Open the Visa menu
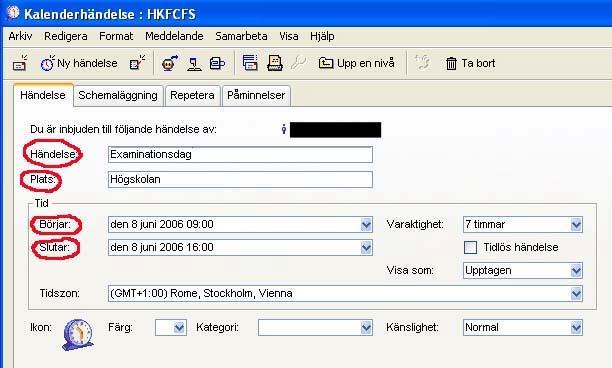 point(289,36)
